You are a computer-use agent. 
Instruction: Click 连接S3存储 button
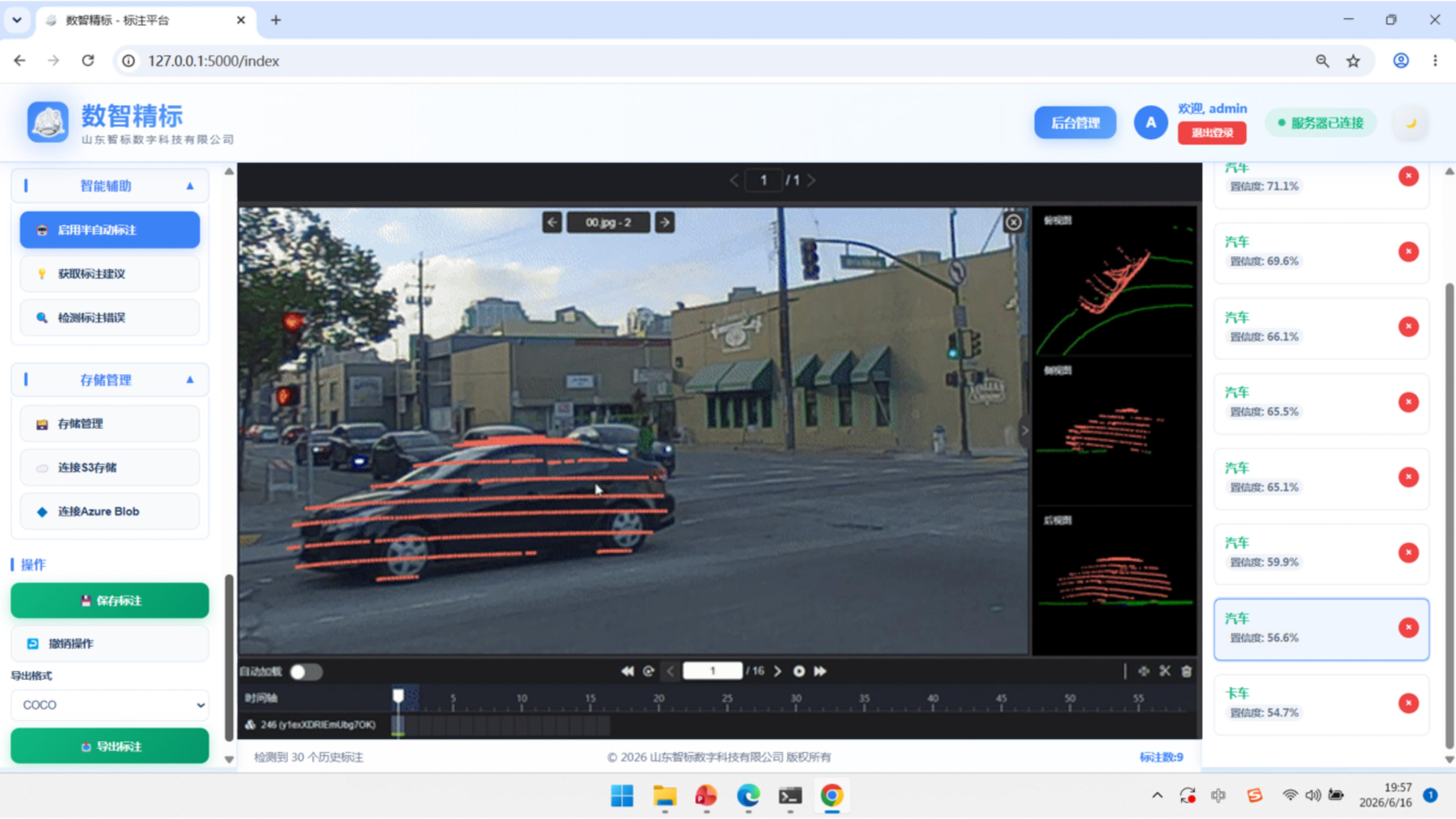(110, 468)
